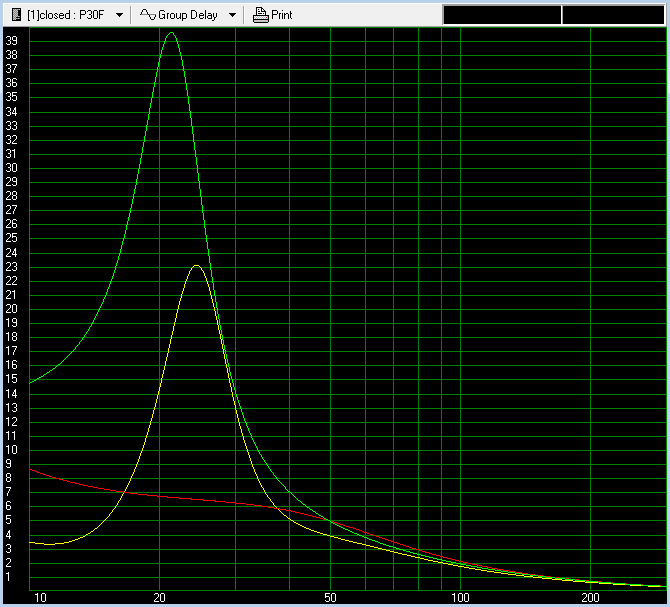Click the peak of the yellow curve
670x607 pixels.
[x=196, y=266]
